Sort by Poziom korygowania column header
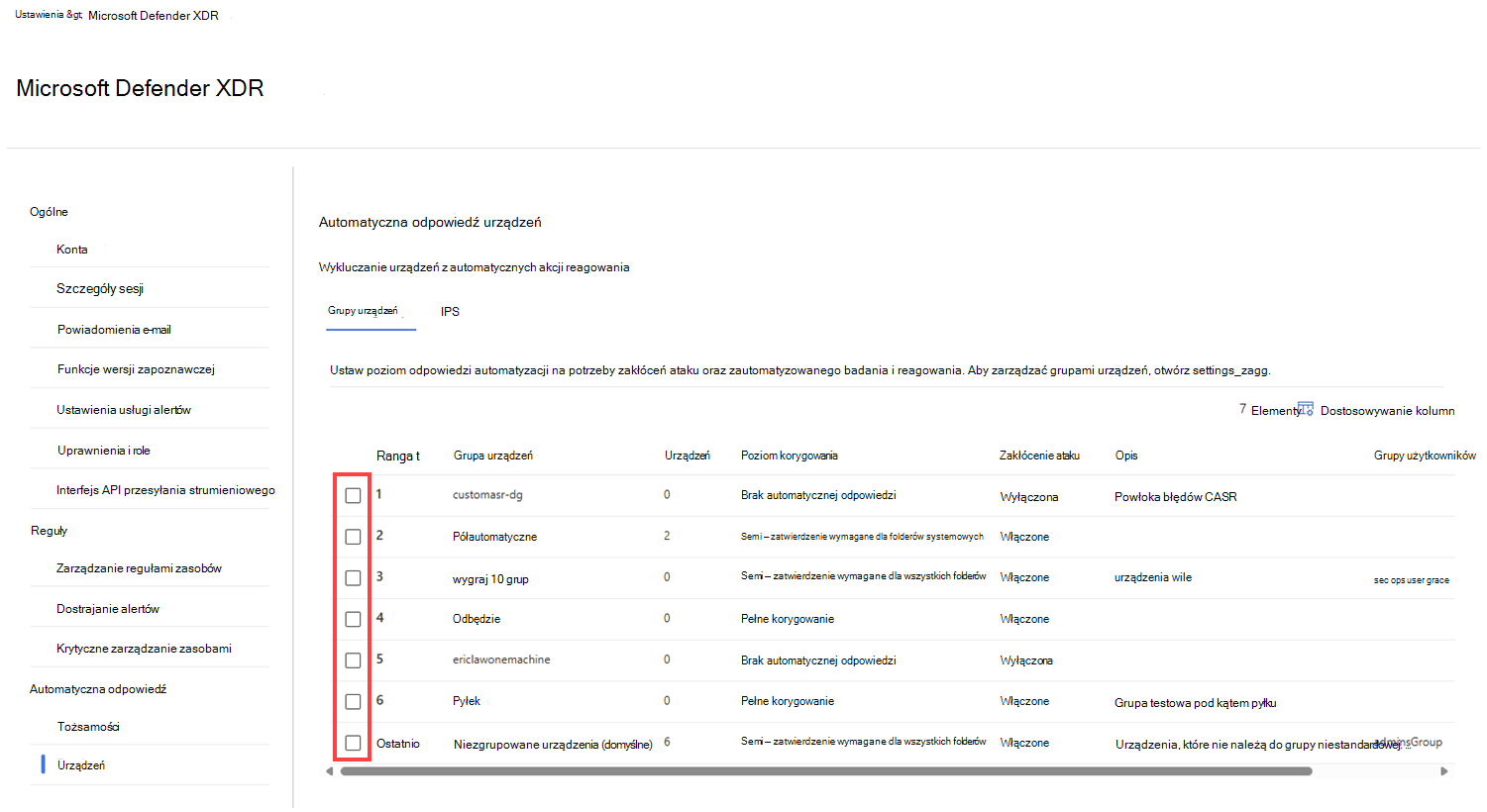 click(x=790, y=456)
